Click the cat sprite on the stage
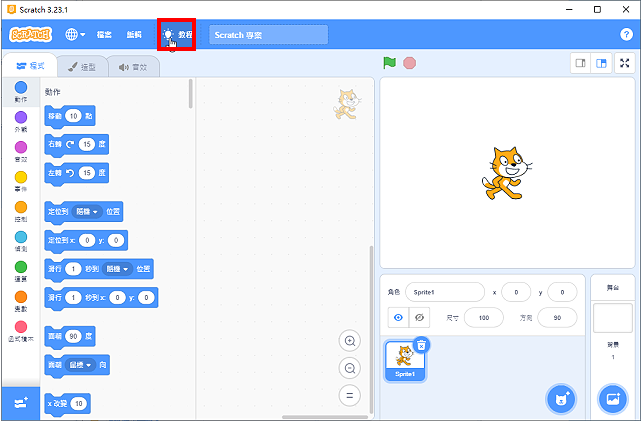 pyautogui.click(x=507, y=173)
